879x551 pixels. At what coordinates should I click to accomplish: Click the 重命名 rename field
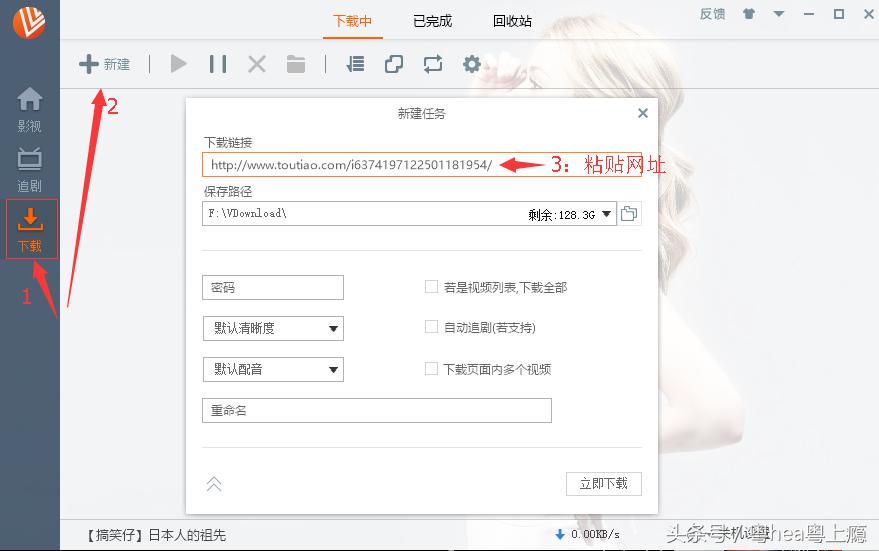pyautogui.click(x=377, y=410)
